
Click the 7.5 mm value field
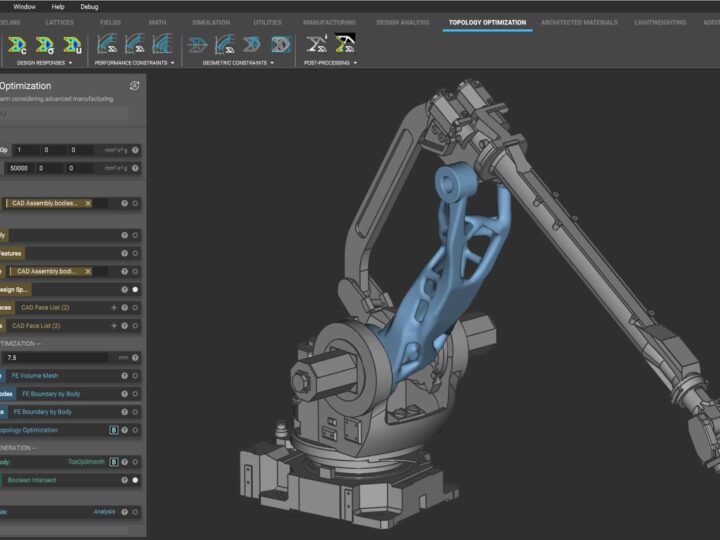[56, 358]
